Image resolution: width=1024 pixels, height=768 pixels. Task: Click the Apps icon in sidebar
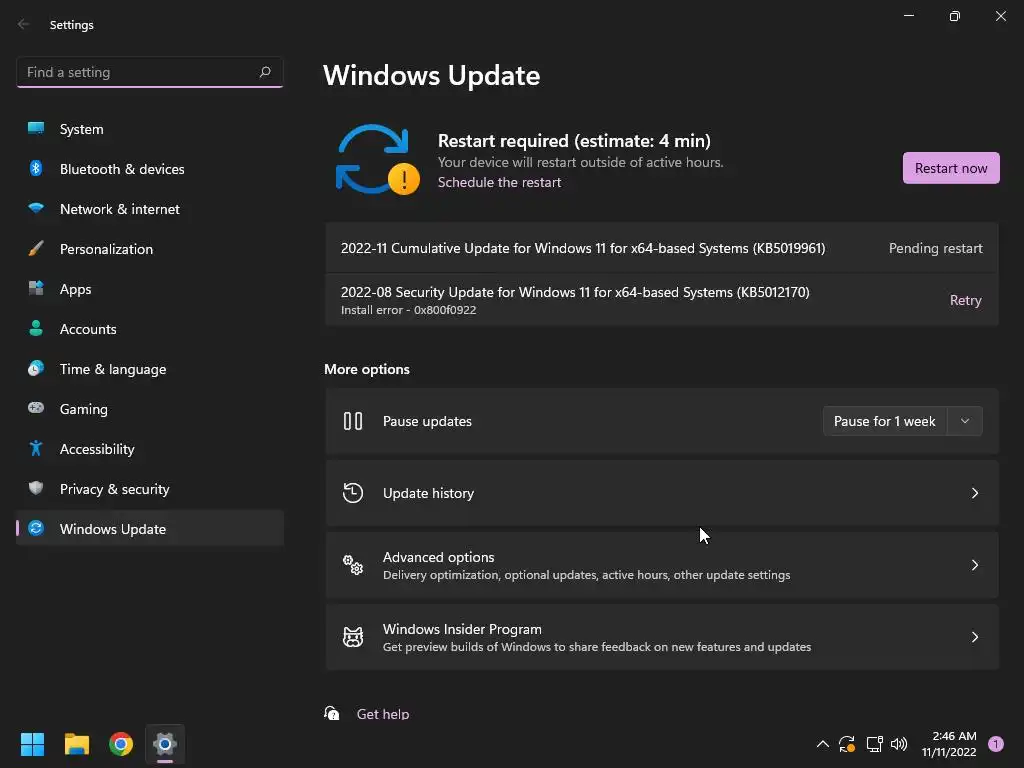(36, 288)
